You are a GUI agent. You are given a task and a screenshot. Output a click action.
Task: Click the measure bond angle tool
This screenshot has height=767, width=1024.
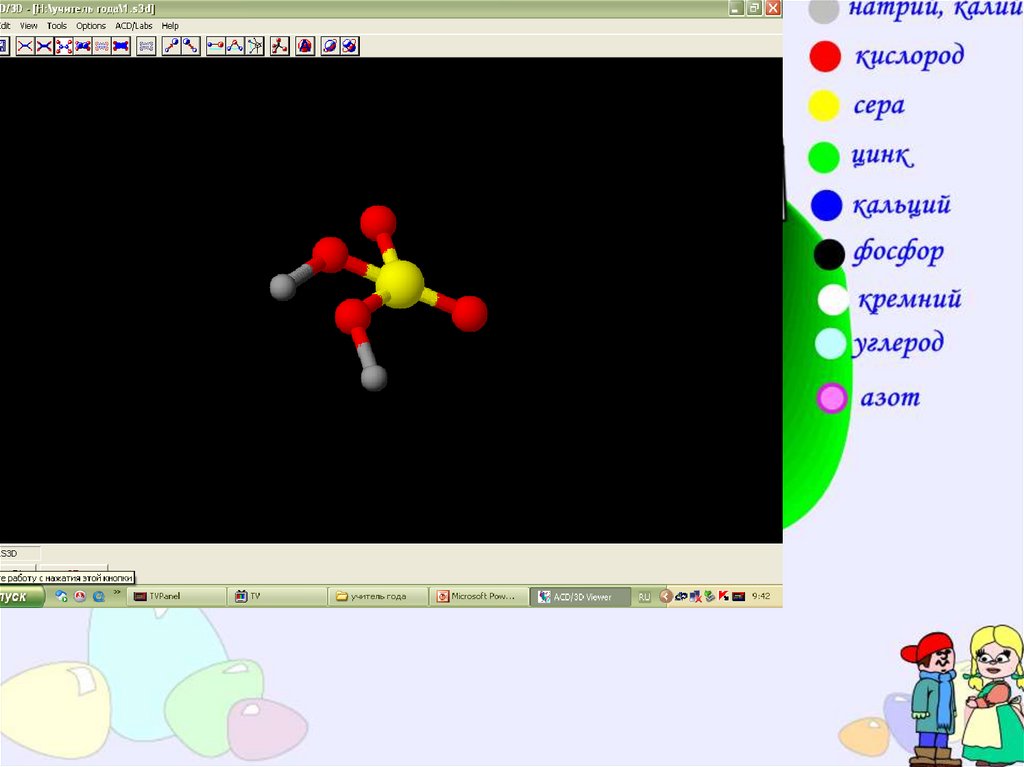pyautogui.click(x=234, y=46)
